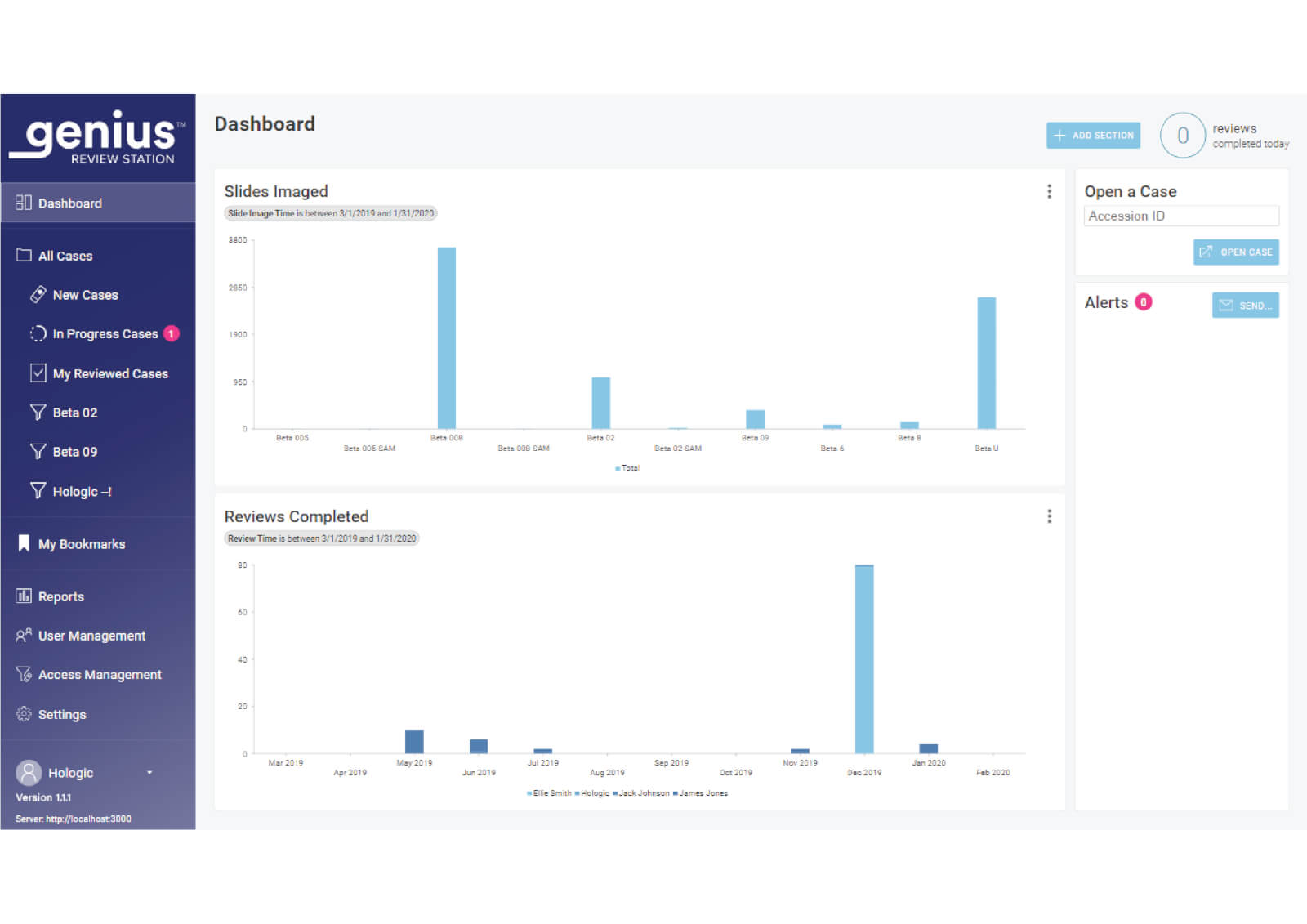Toggle Total series in Slides Imaged legend

pos(627,468)
